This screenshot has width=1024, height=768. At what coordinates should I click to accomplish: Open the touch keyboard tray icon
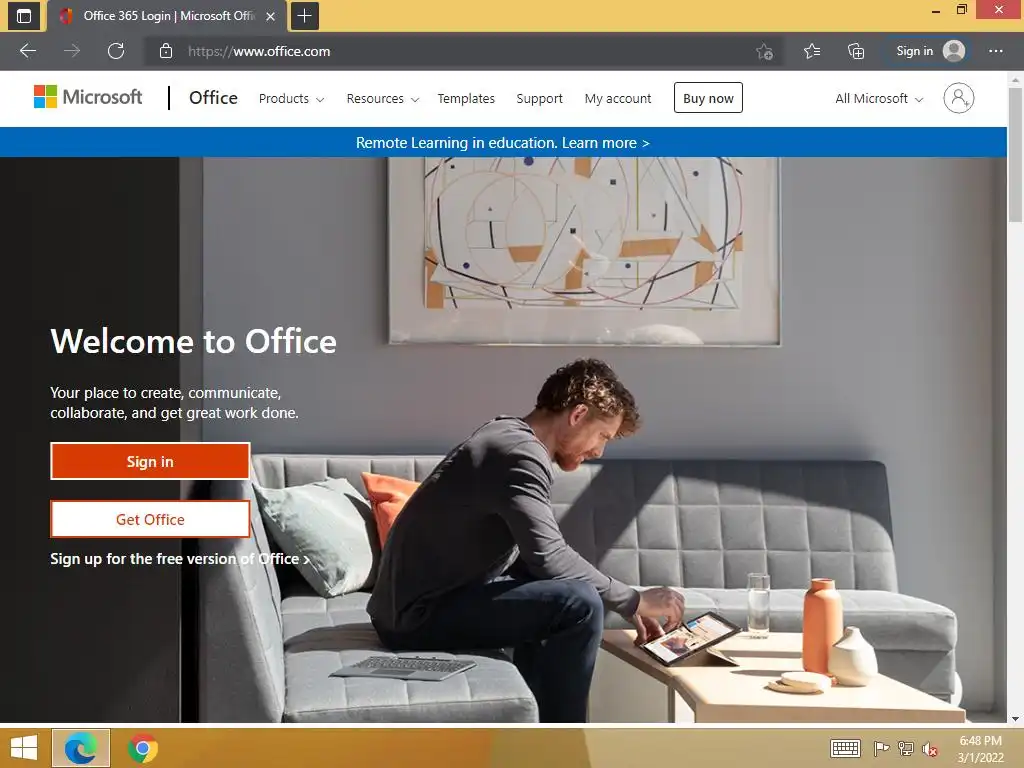coord(845,748)
